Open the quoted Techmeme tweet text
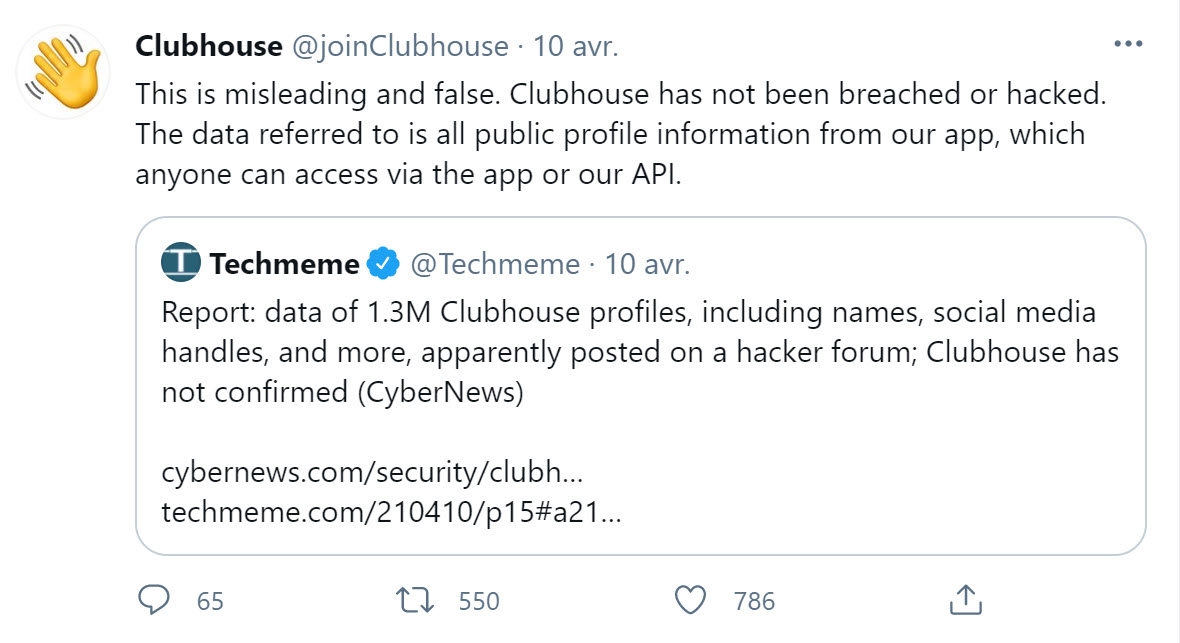Image resolution: width=1180 pixels, height=643 pixels. point(640,352)
